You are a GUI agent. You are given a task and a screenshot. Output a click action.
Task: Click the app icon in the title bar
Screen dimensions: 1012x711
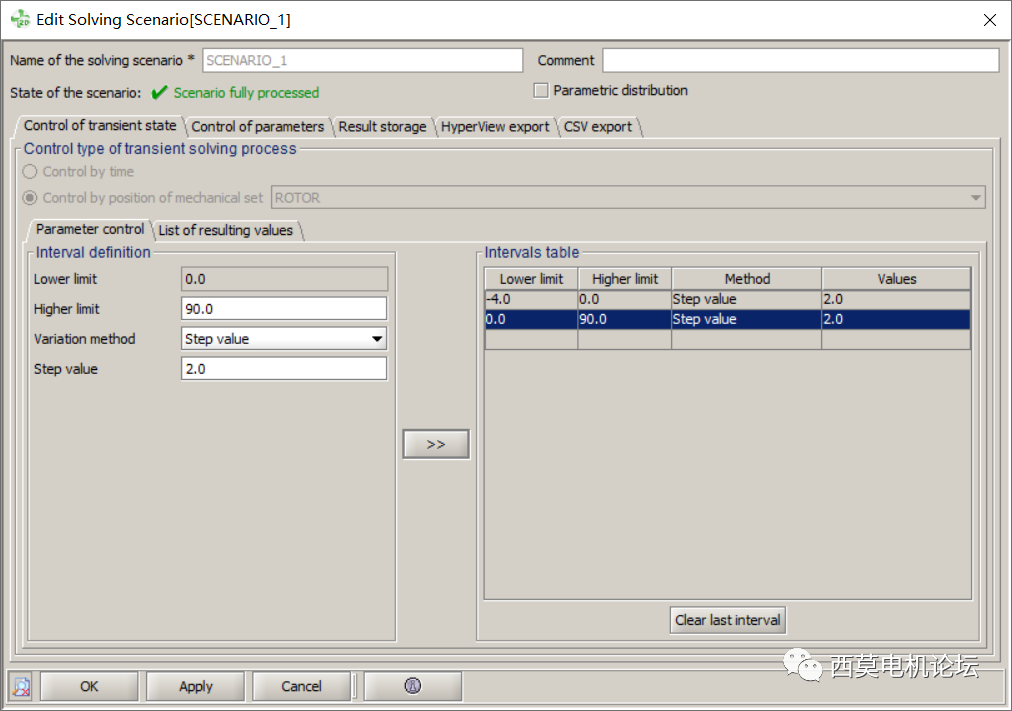[x=20, y=19]
